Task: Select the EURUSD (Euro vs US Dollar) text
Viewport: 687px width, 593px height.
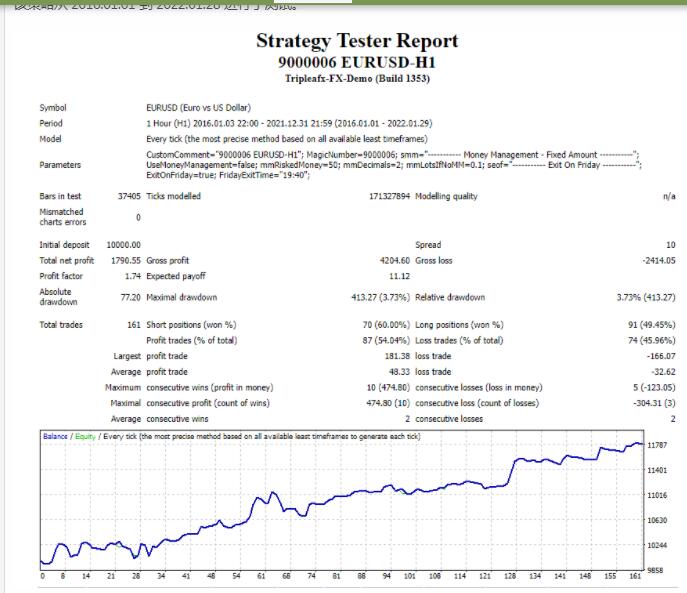Action: pyautogui.click(x=198, y=107)
